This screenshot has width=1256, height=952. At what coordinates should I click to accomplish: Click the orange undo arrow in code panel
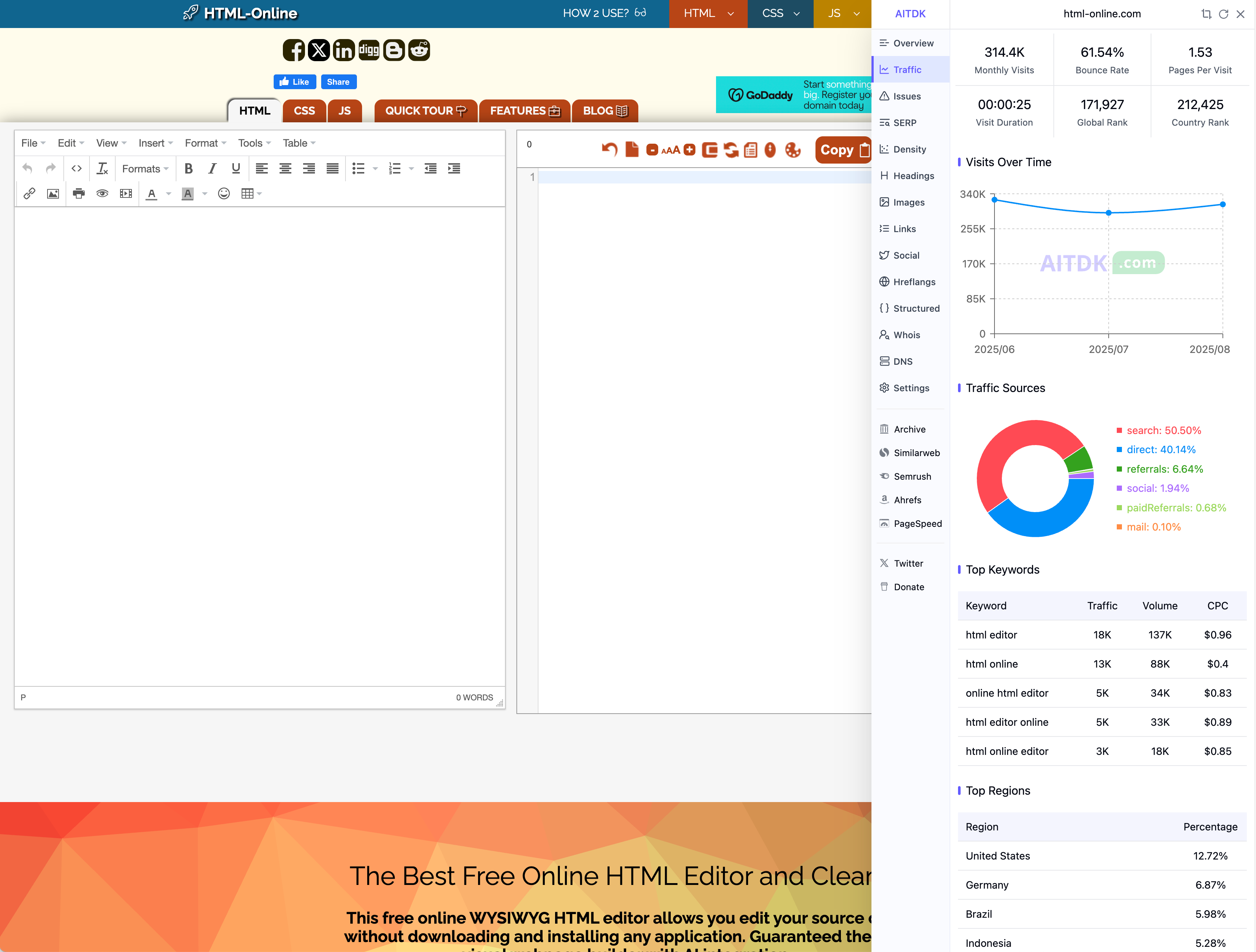pos(609,150)
